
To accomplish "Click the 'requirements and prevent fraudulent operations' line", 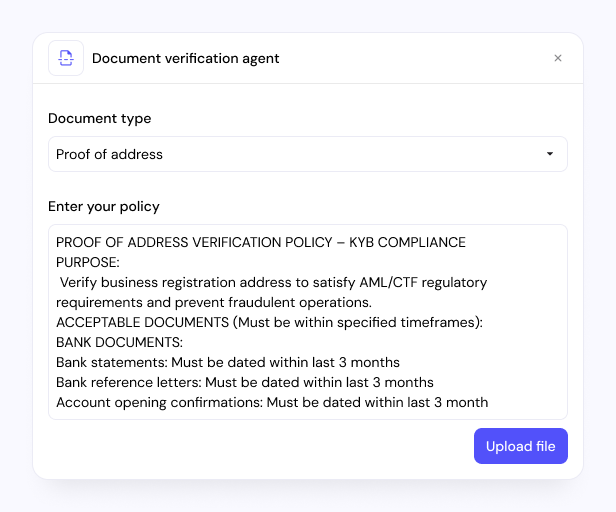I will pyautogui.click(x=213, y=302).
